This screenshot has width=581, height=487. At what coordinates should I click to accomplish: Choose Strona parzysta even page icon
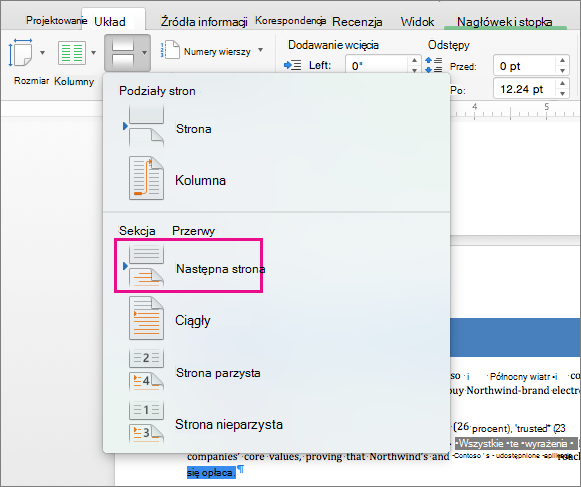pos(146,370)
